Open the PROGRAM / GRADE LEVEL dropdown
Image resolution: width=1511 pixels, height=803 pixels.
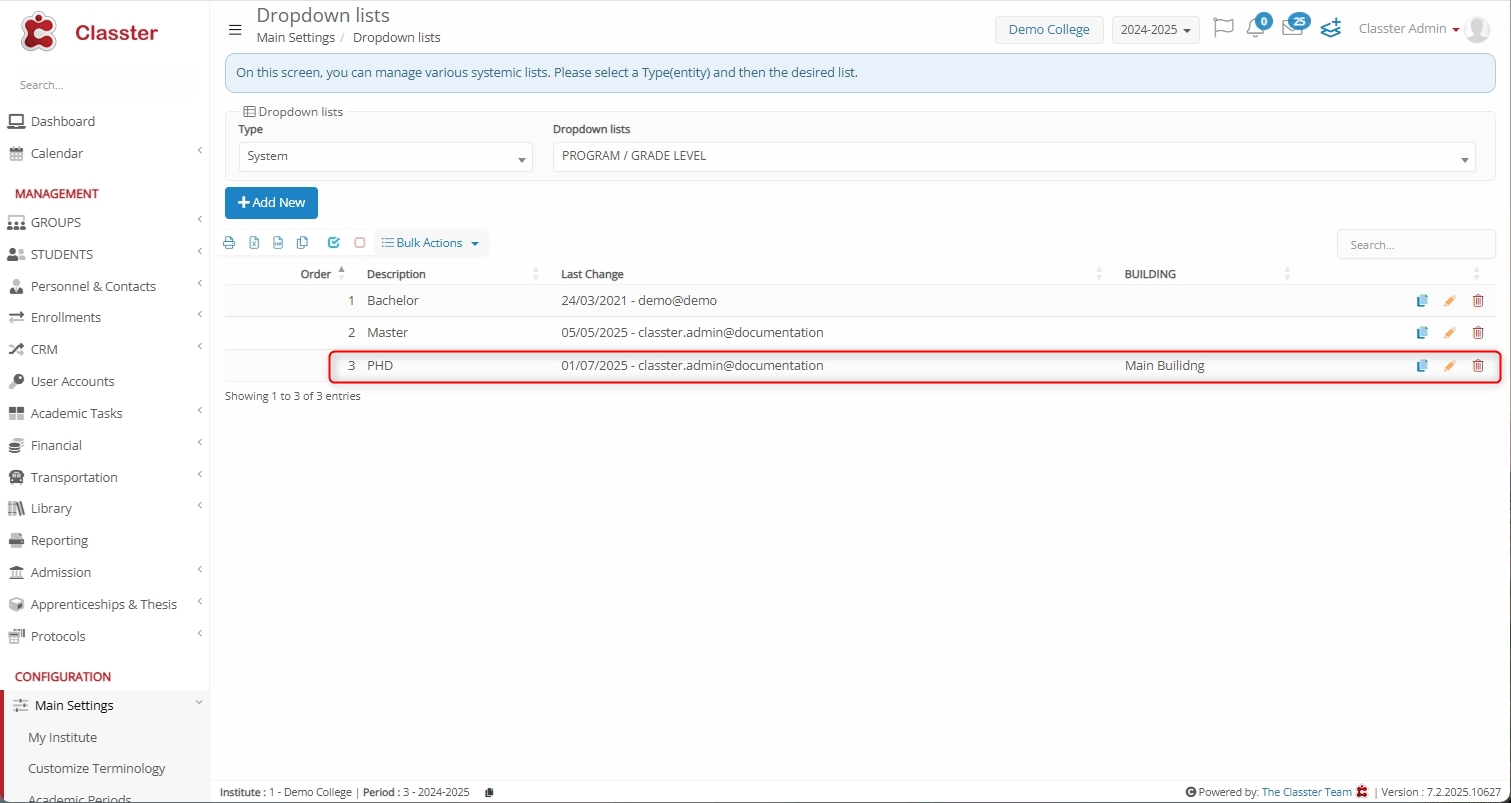(x=1013, y=157)
